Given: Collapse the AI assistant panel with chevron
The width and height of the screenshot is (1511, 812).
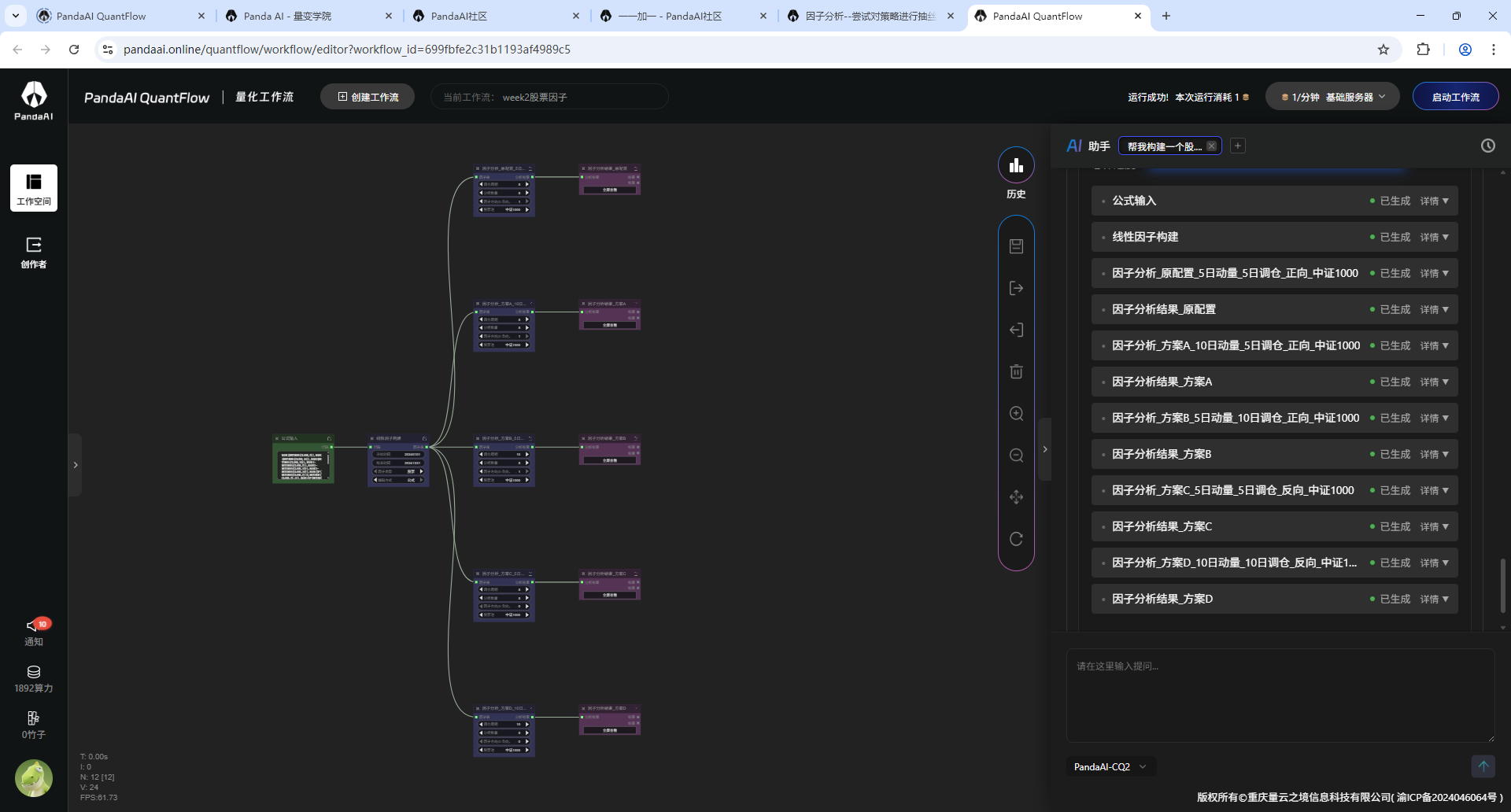Looking at the screenshot, I should [x=1045, y=449].
